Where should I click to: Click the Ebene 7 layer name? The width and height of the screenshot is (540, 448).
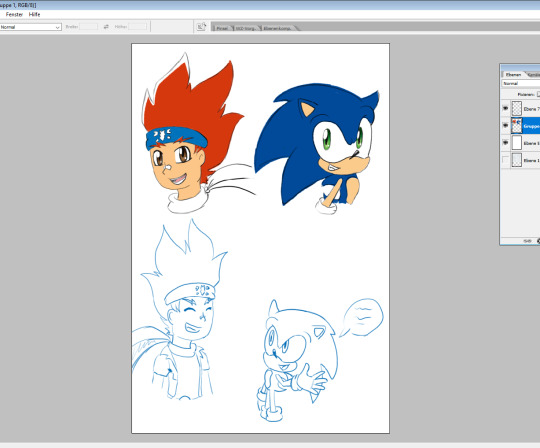coord(531,109)
